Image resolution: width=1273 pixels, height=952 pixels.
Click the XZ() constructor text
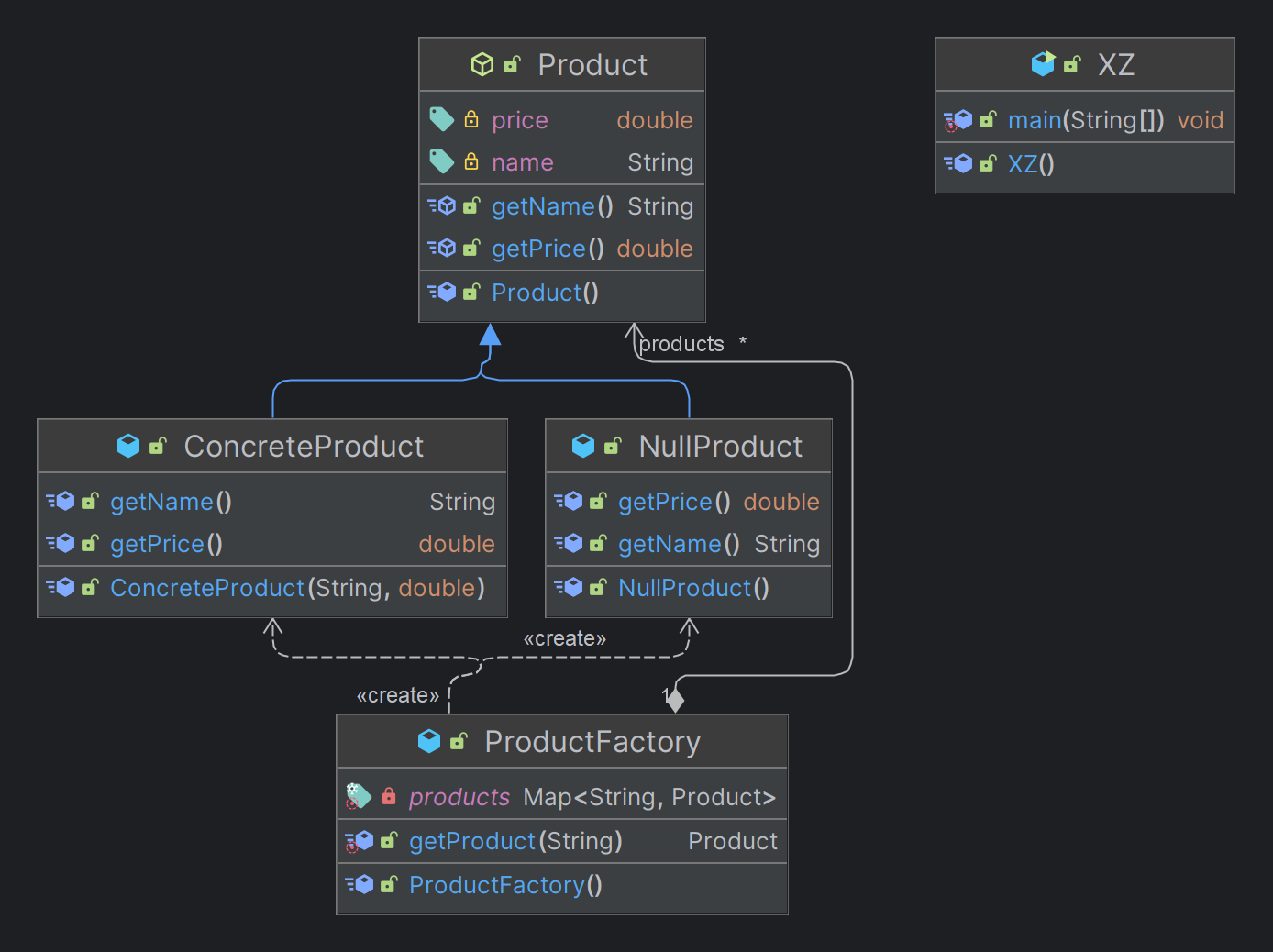coord(1031,164)
